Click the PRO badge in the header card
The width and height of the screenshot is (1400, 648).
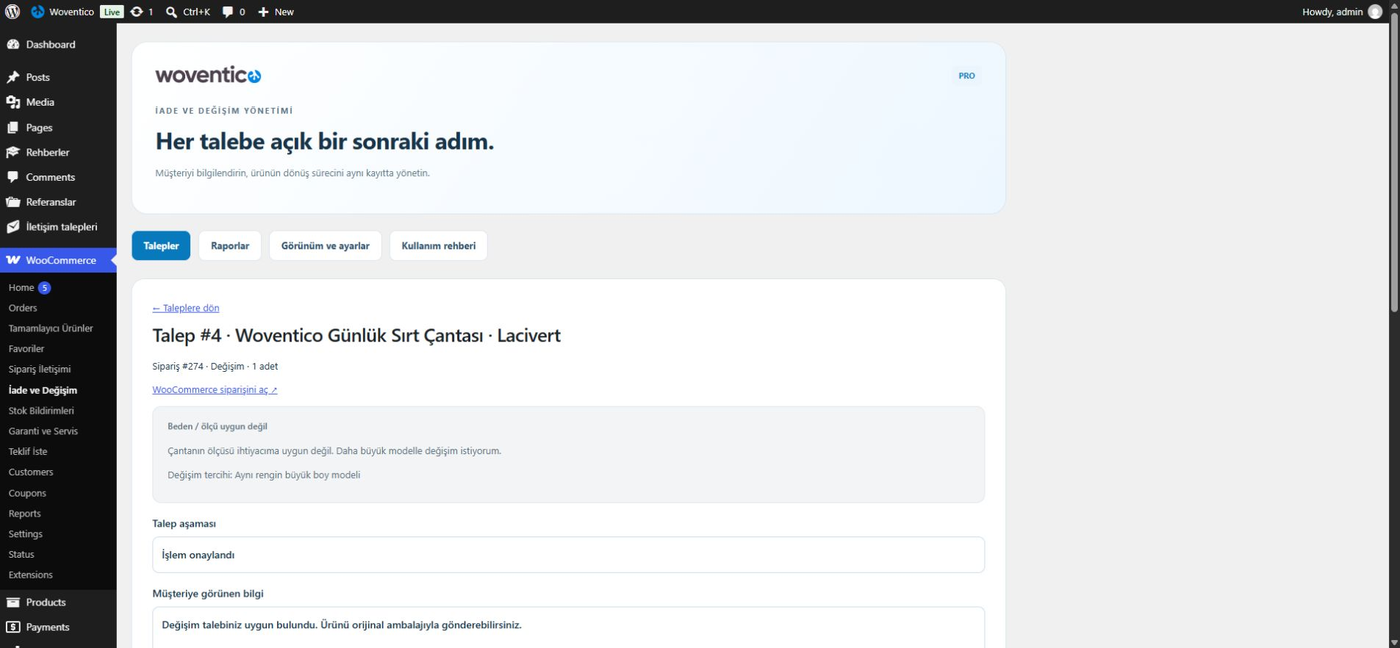(967, 76)
